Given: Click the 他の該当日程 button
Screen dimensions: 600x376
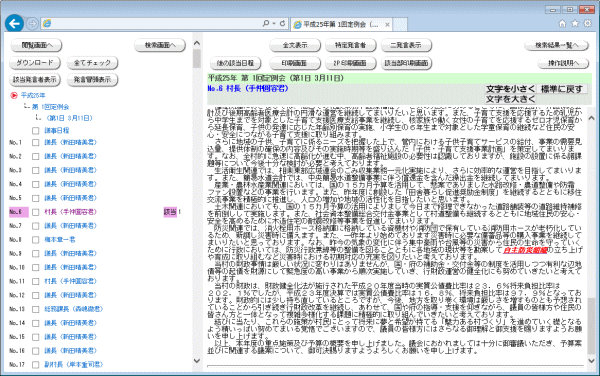Looking at the screenshot, I should (x=235, y=63).
